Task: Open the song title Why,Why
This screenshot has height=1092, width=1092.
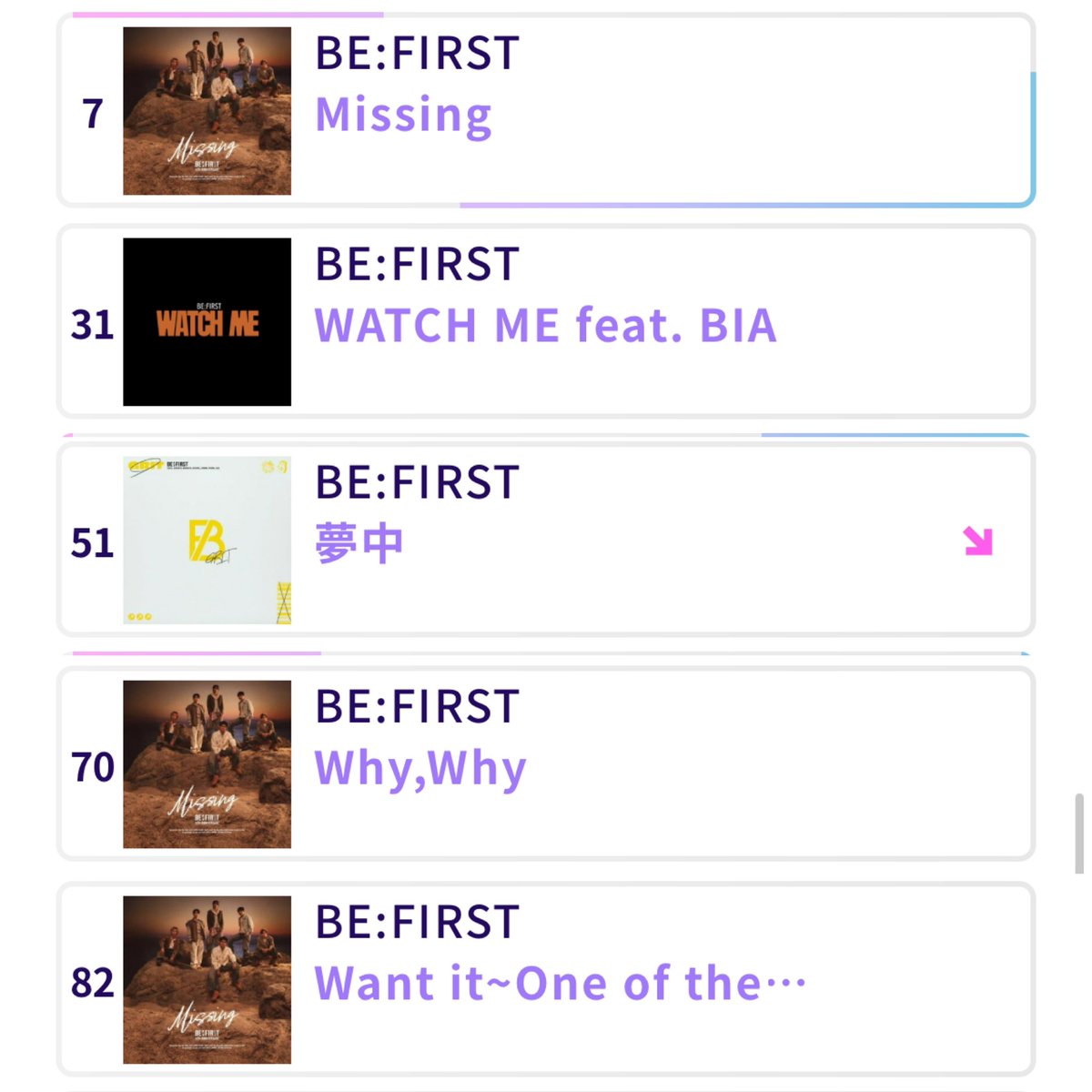Action: [x=420, y=769]
